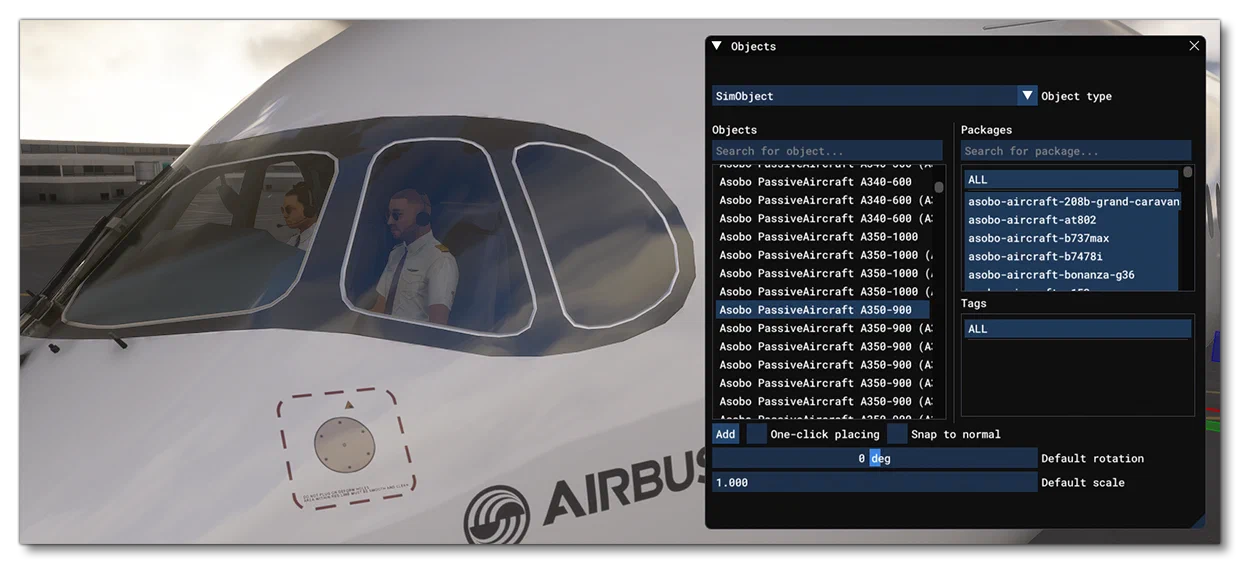Click the Objects list scrollbar handle
This screenshot has height=564, width=1240.
(939, 187)
